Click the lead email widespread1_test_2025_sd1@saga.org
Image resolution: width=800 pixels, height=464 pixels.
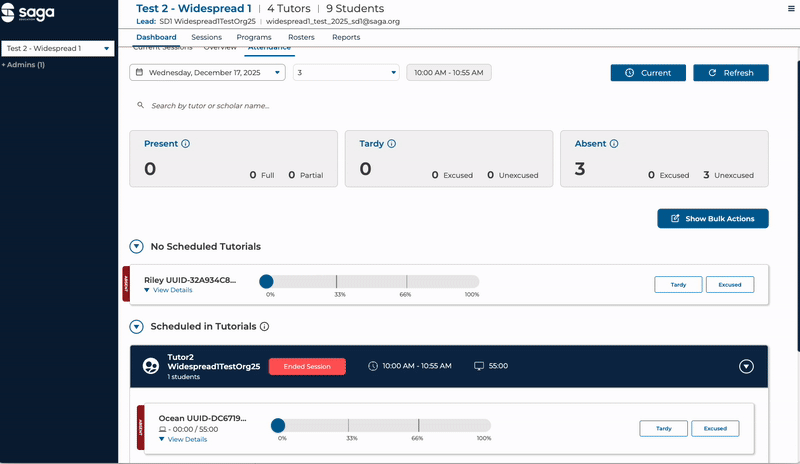pyautogui.click(x=333, y=21)
